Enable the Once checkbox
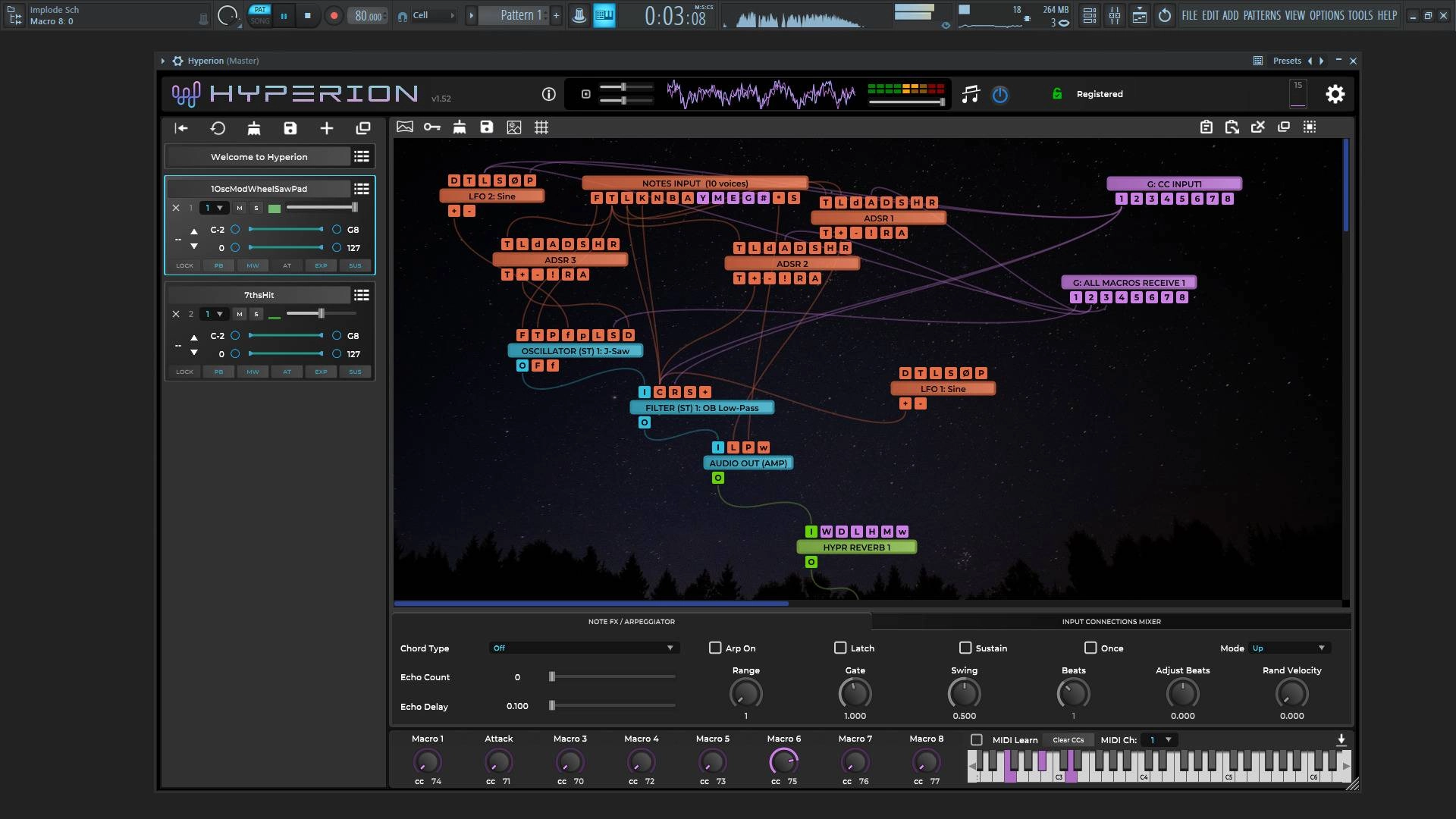The width and height of the screenshot is (1456, 819). [1090, 648]
